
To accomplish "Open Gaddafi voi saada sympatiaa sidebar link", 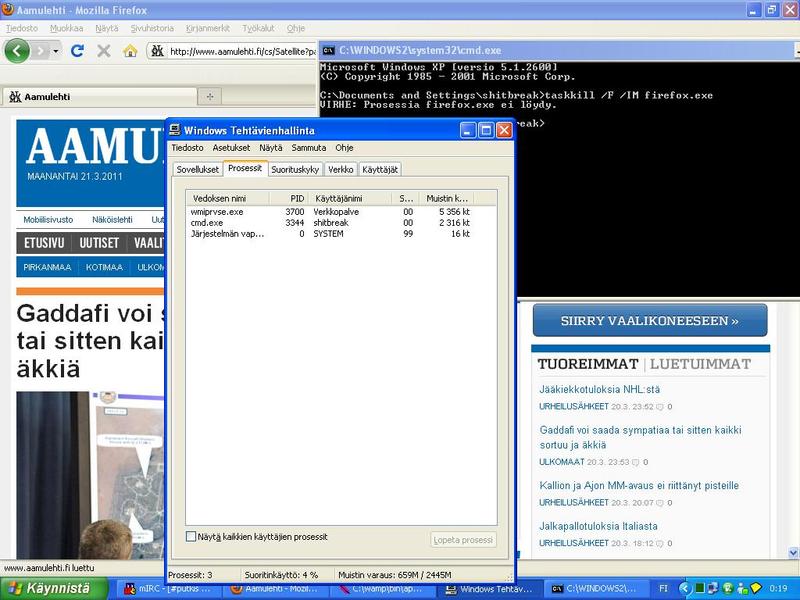I will point(640,438).
